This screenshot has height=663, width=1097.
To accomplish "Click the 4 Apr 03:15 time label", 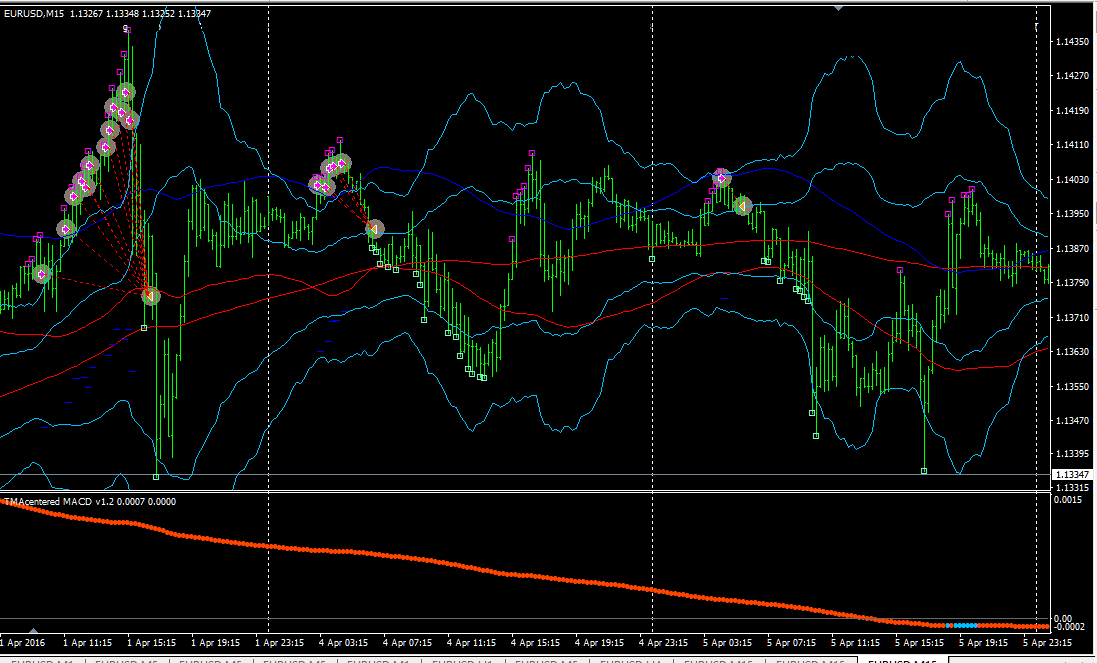I will (x=344, y=643).
